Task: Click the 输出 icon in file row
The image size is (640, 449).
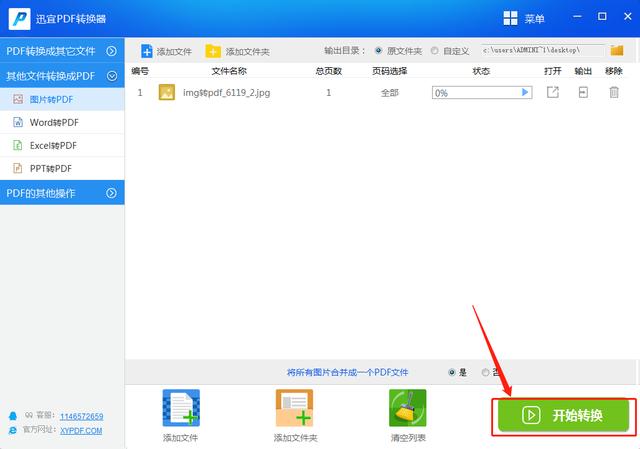Action: pos(583,92)
